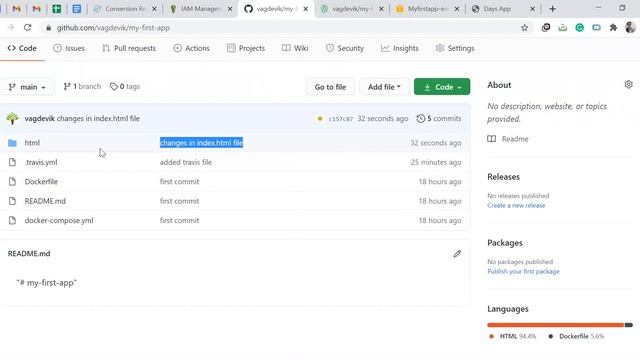Open the Add file dropdown

tap(384, 87)
